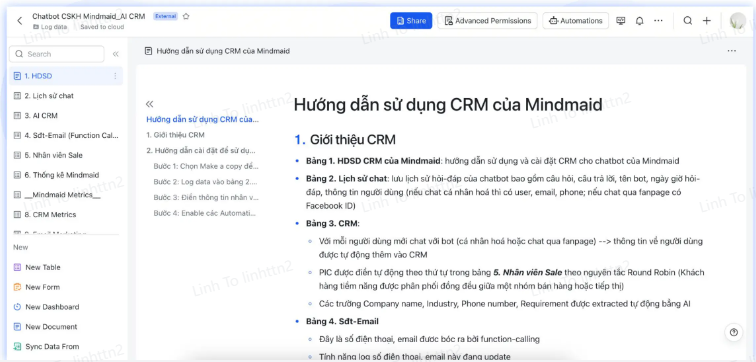This screenshot has height=362, width=756.
Task: Jump to outline item 1. Giới thiệu CRM
Action: (176, 135)
